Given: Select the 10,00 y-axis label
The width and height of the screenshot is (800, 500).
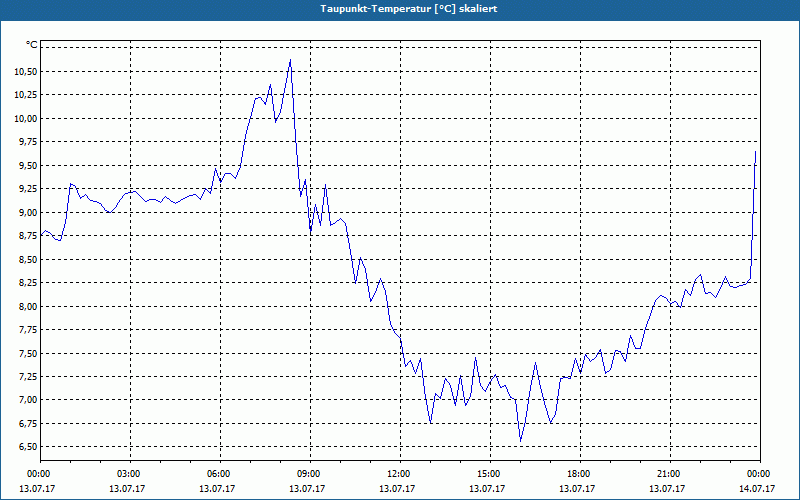Looking at the screenshot, I should pyautogui.click(x=26, y=118).
